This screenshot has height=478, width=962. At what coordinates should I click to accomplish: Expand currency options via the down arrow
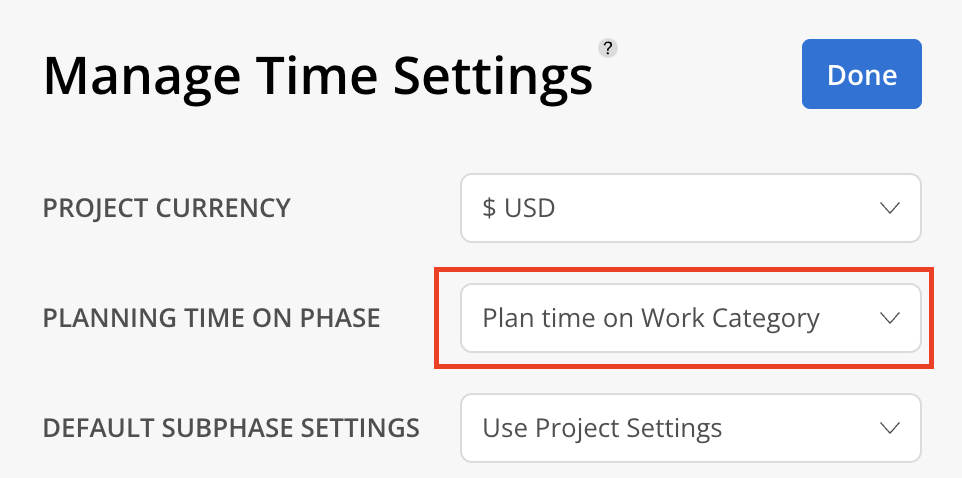pyautogui.click(x=890, y=208)
